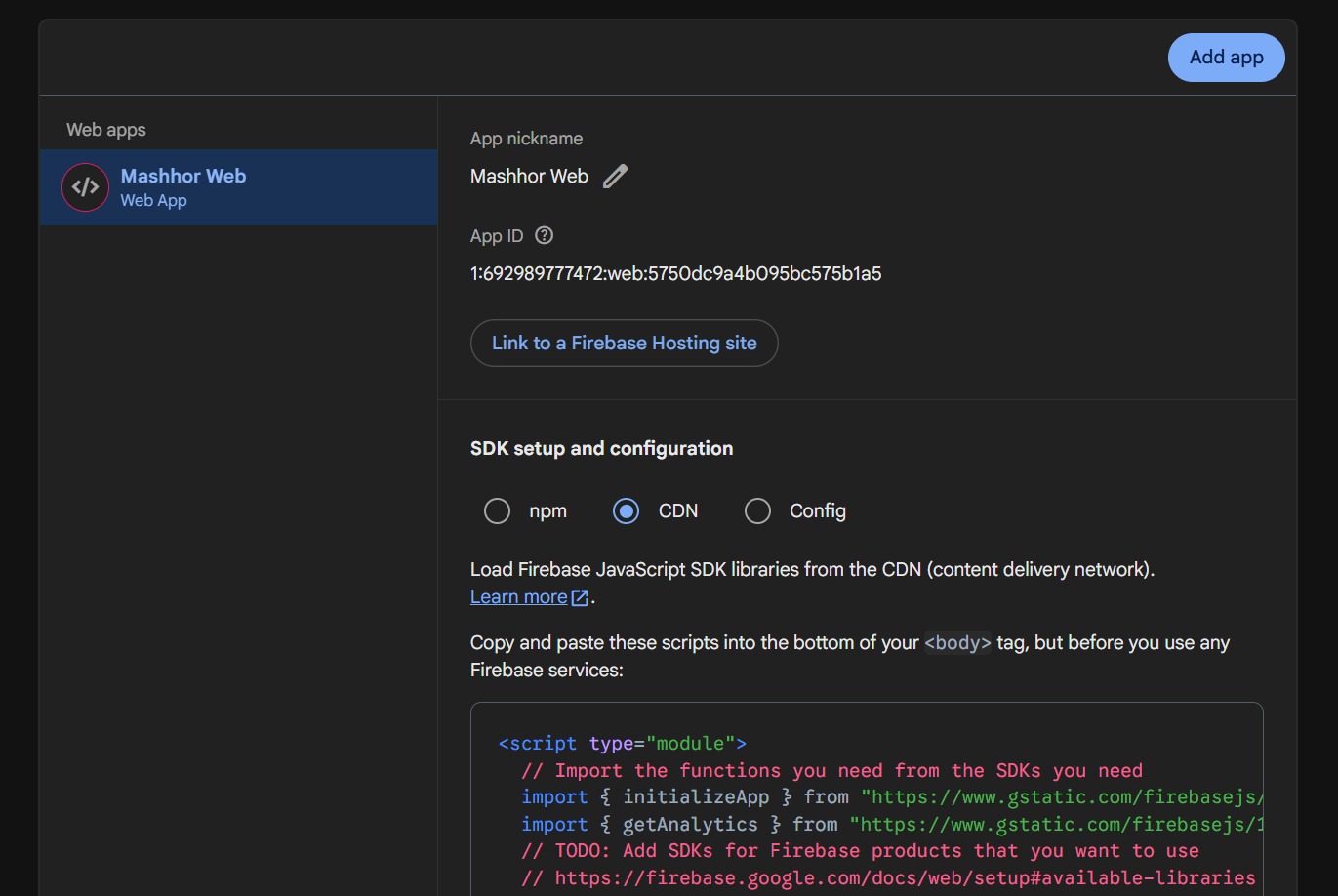Image resolution: width=1338 pixels, height=896 pixels.
Task: Click the Web apps heading
Action: click(x=106, y=130)
